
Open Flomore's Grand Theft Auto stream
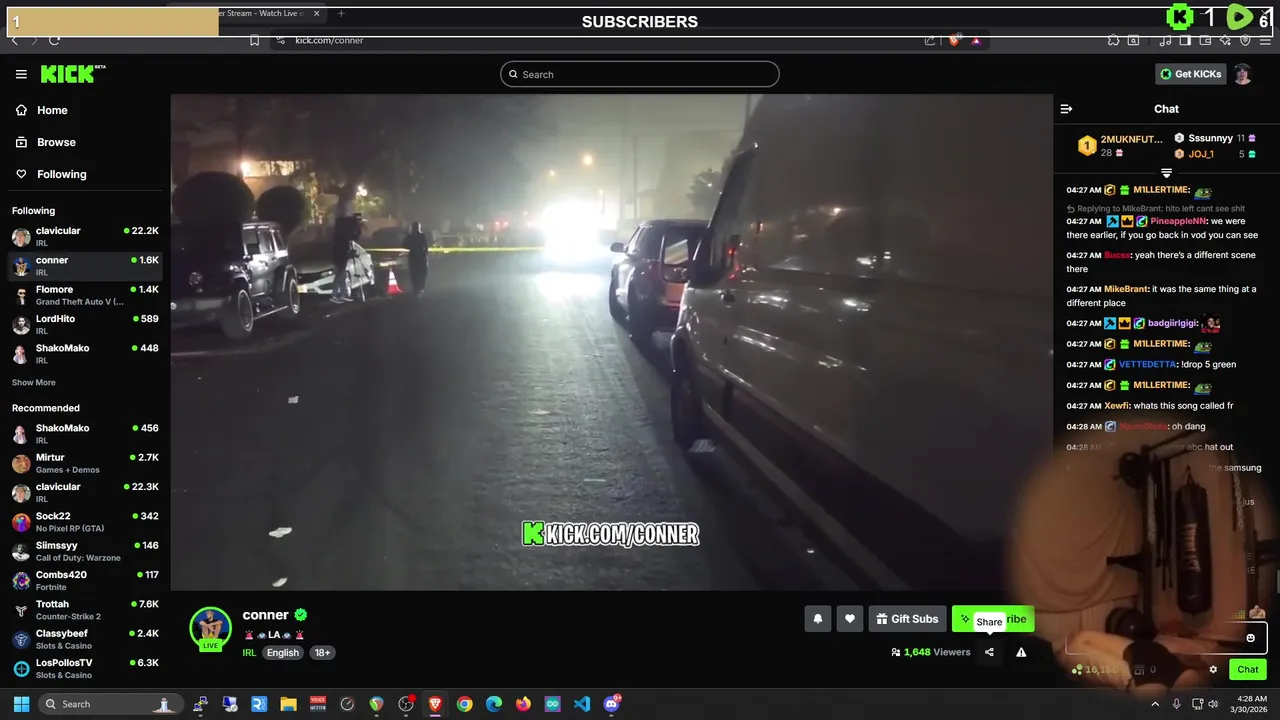click(85, 295)
